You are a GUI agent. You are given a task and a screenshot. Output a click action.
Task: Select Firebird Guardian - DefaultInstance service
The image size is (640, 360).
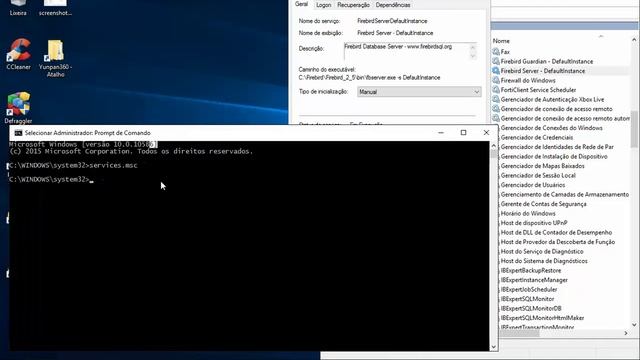pos(547,61)
